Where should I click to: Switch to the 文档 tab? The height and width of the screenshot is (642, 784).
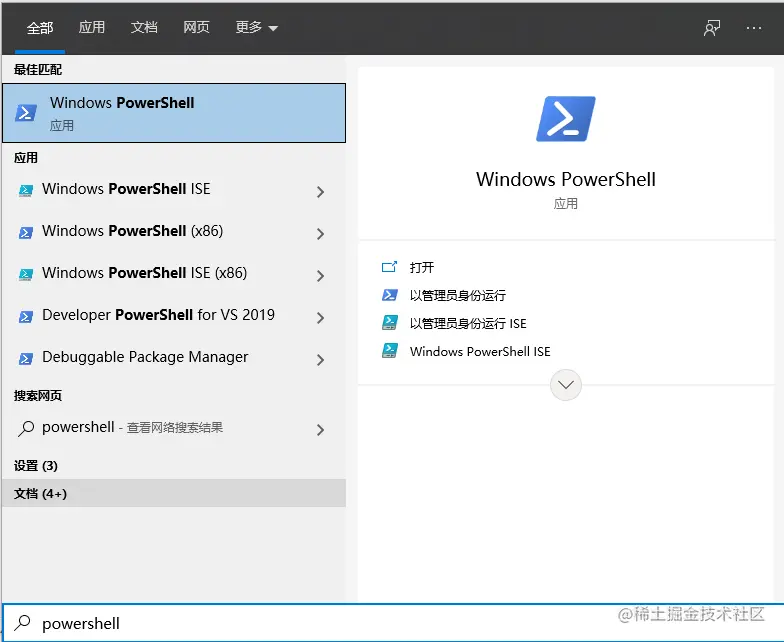tap(144, 28)
